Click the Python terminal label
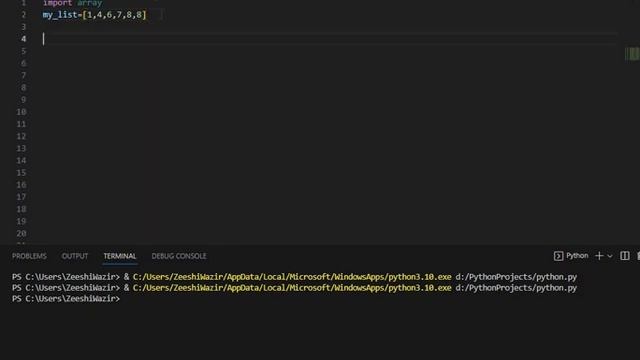 [x=577, y=256]
